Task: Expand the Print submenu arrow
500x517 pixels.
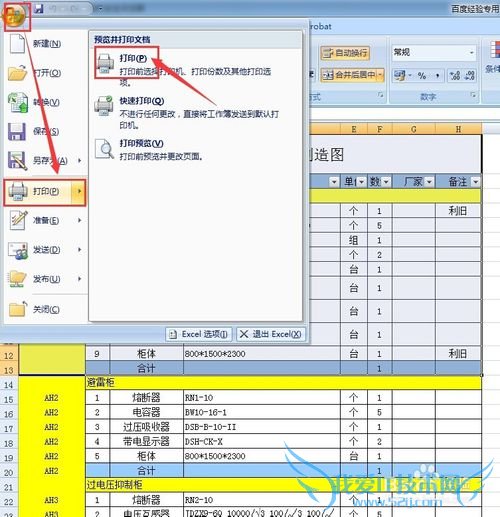Action: pos(79,191)
